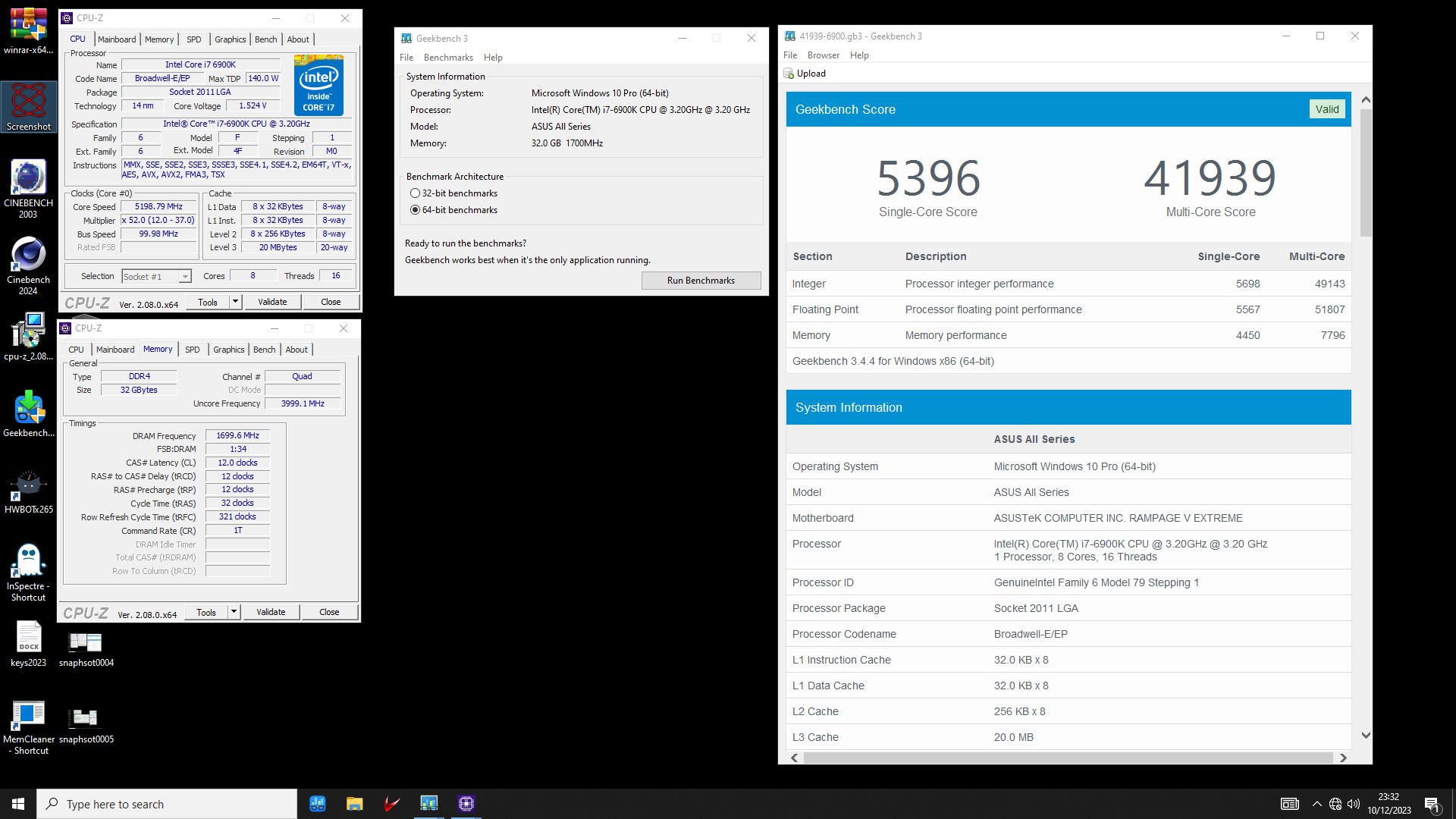The height and width of the screenshot is (819, 1456).
Task: Open Bench tab in top CPU-Z window
Action: (265, 39)
